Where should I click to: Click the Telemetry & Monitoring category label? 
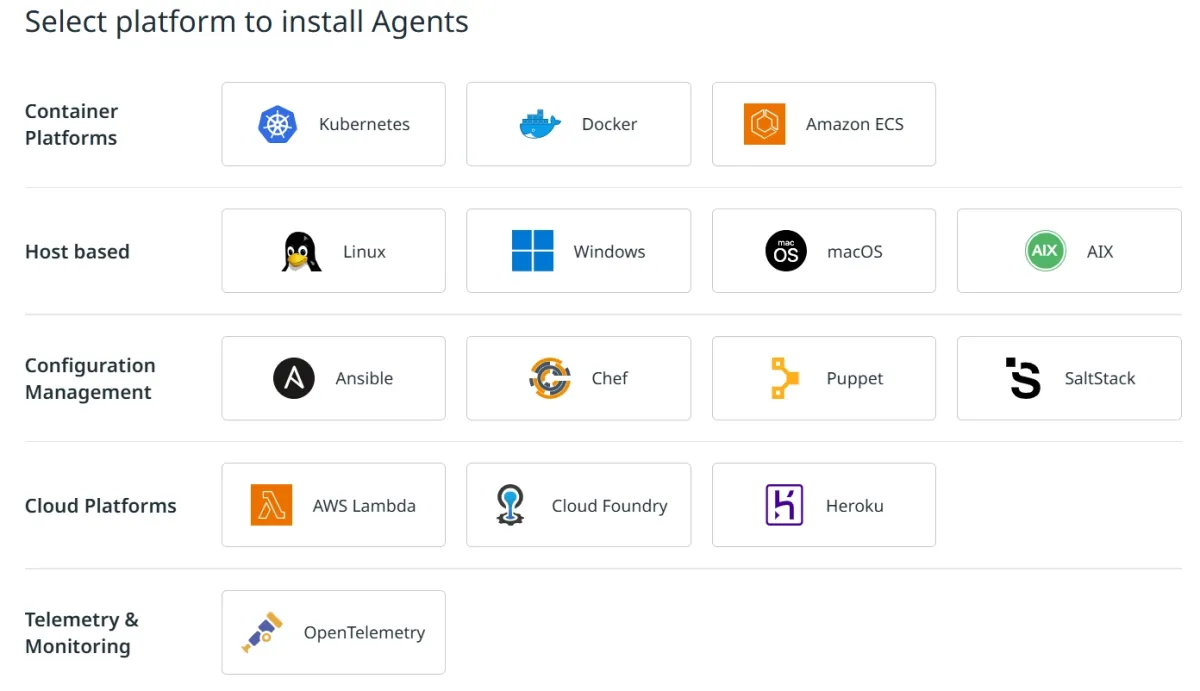[x=82, y=632]
